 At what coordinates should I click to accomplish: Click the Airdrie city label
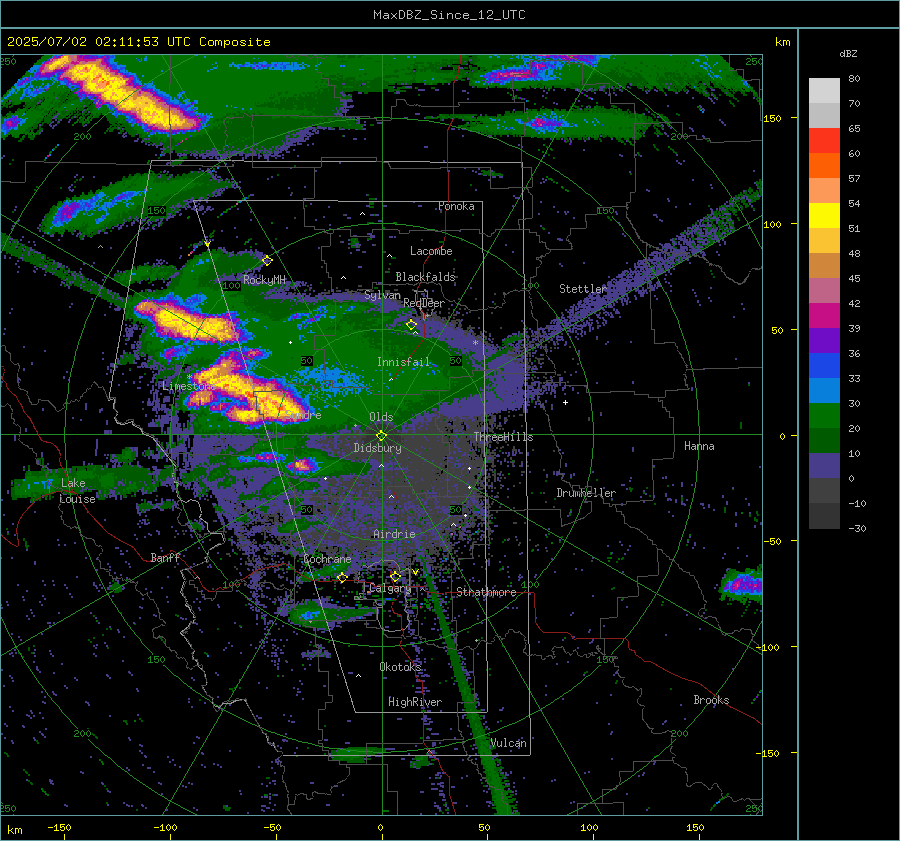coord(394,534)
